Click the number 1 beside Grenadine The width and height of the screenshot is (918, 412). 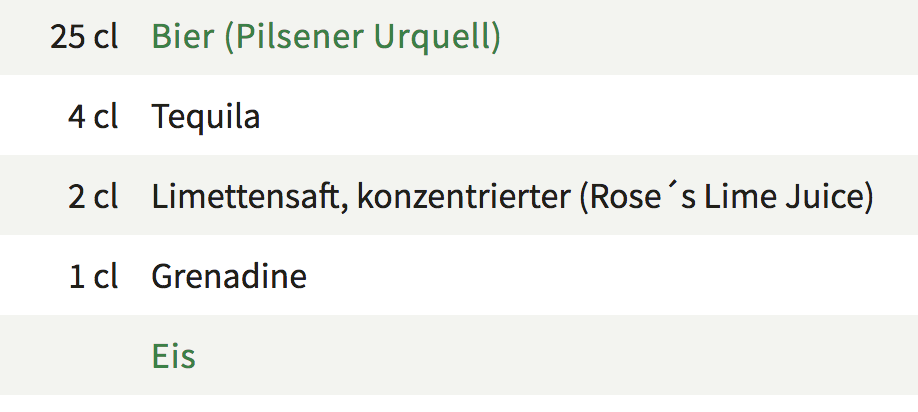tap(77, 276)
